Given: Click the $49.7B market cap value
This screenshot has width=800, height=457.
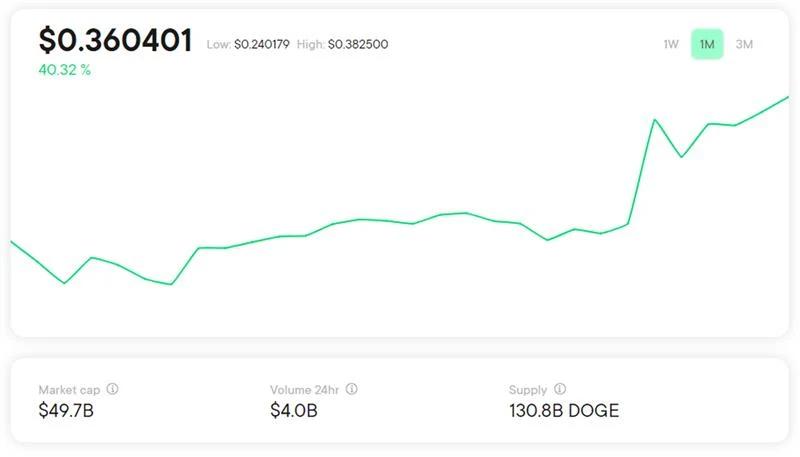Looking at the screenshot, I should (66, 411).
